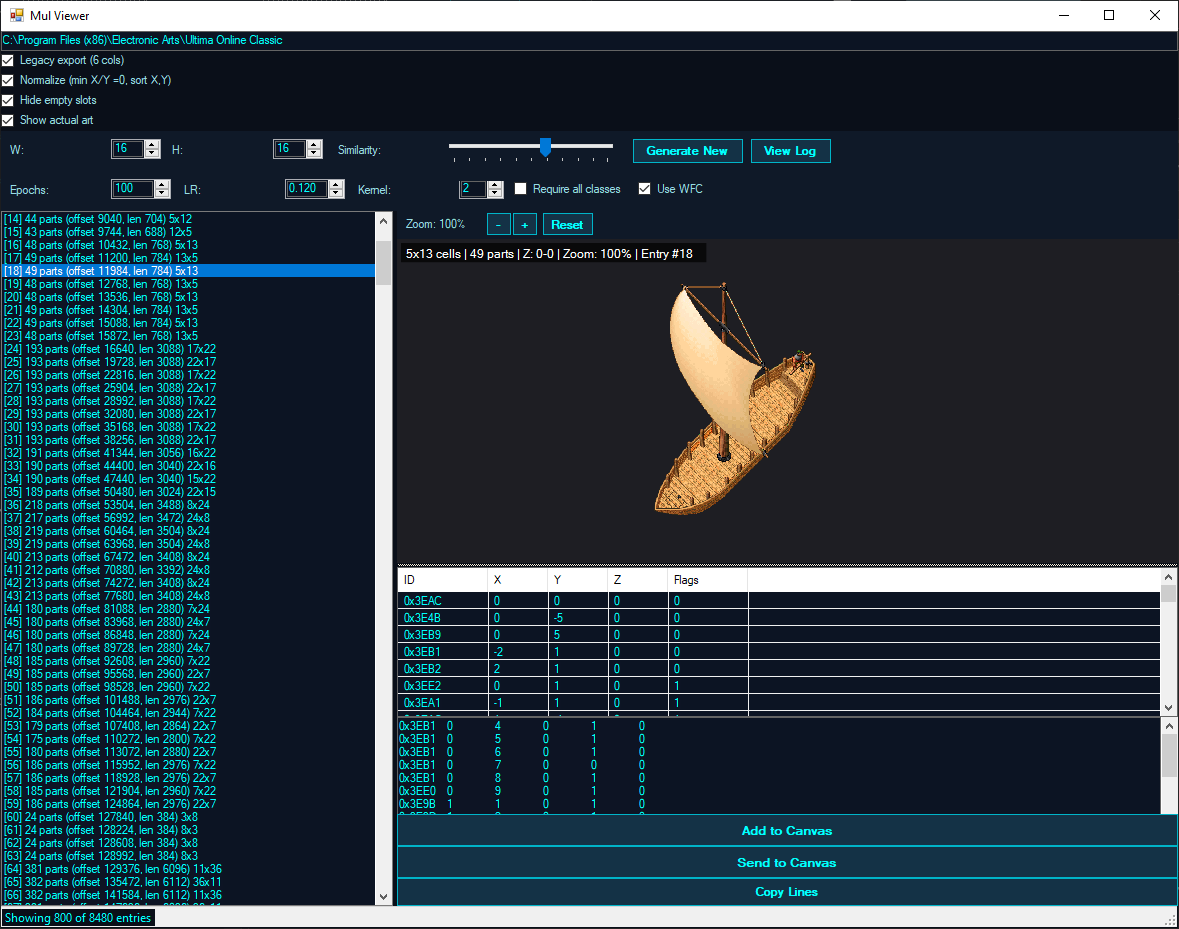The image size is (1179, 929).
Task: Decrease Kernel value with down arrow
Action: [x=495, y=193]
